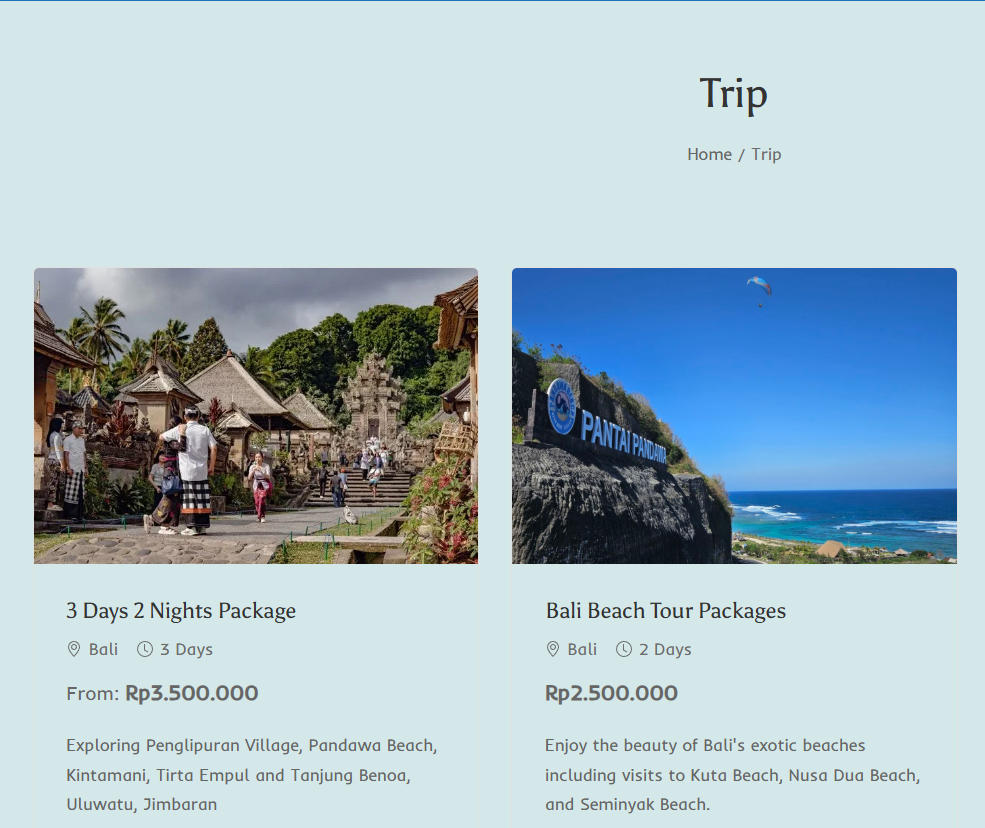View the Pantai Pandawa beach photo thumbnail
The image size is (985, 828).
(x=734, y=416)
